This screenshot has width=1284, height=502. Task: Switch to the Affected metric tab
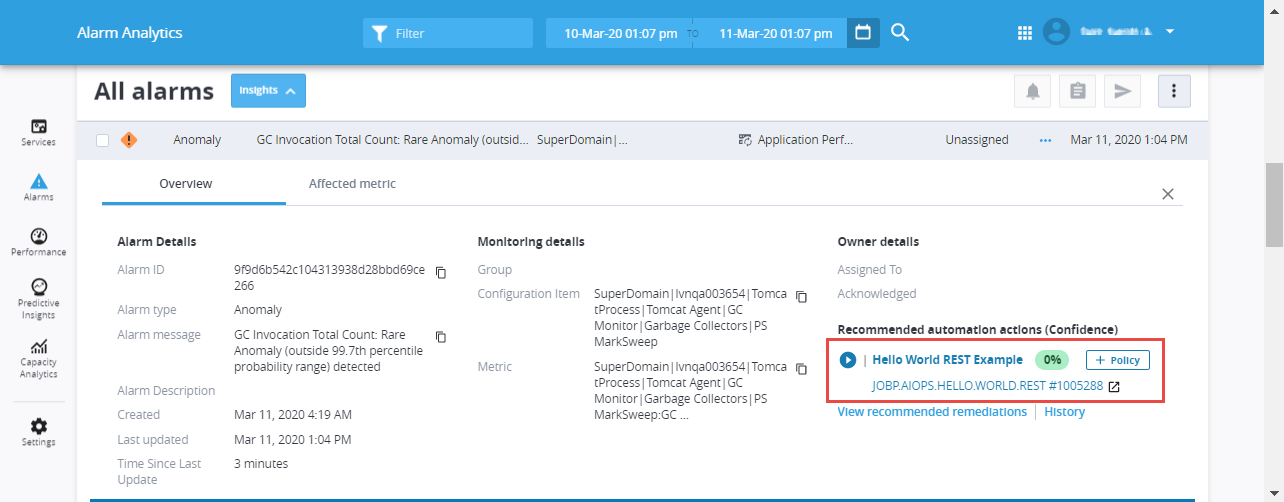tap(352, 184)
